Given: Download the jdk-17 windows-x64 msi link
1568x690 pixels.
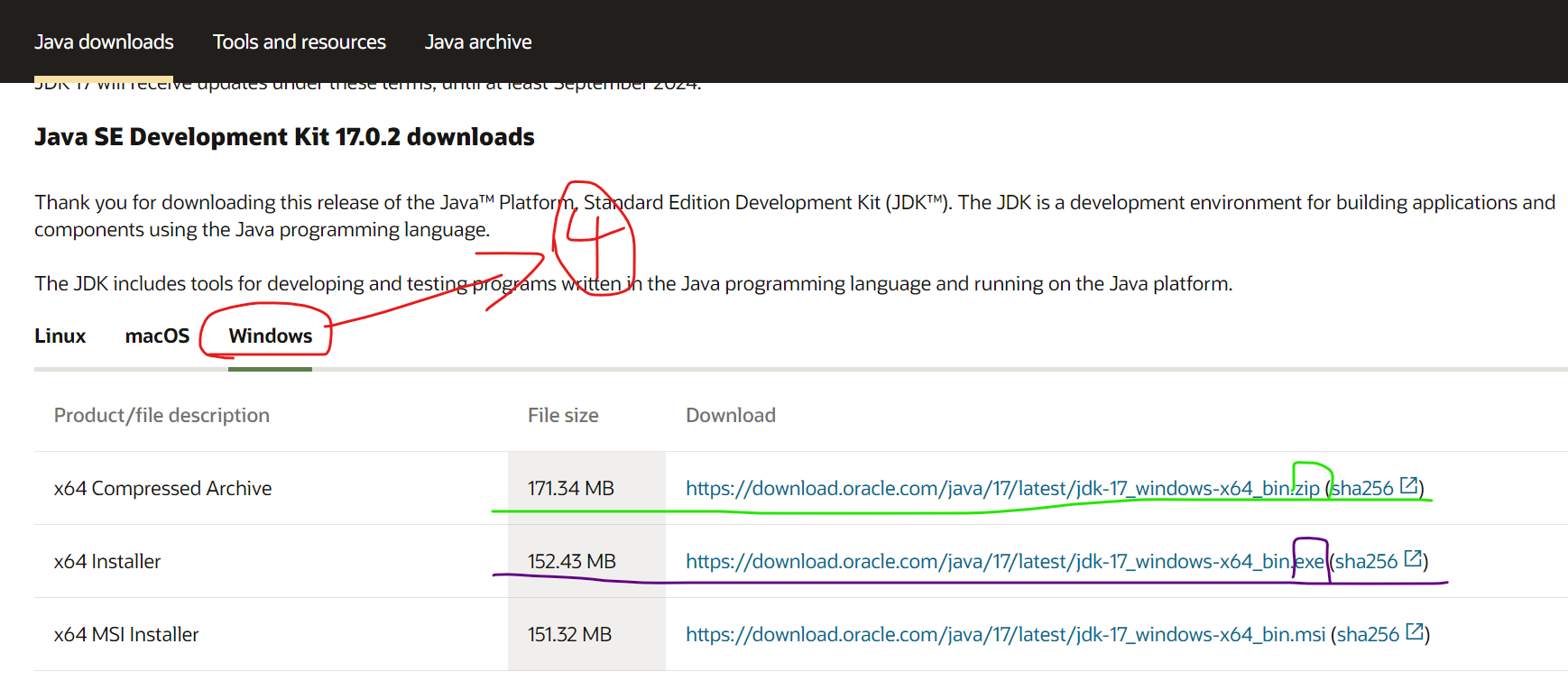Looking at the screenshot, I should coord(1006,634).
